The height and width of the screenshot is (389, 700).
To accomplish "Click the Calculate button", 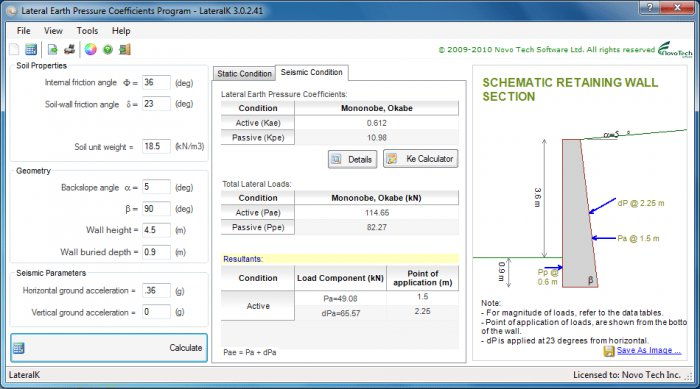I will coord(109,347).
